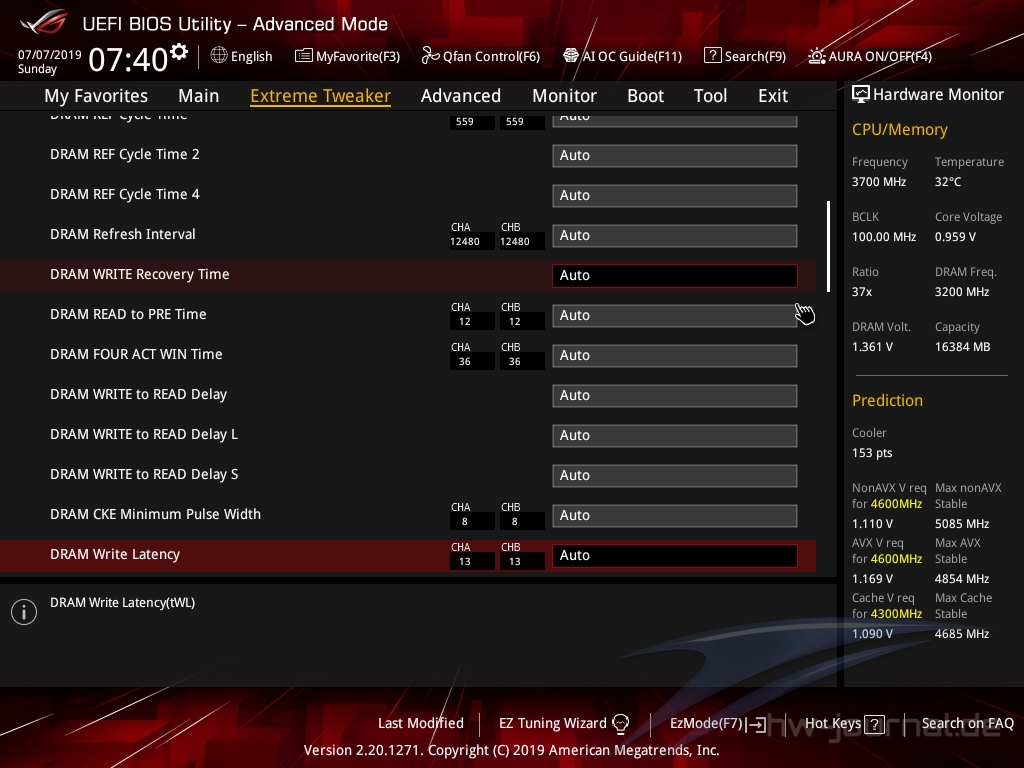Click the EZ Tuning Wizard bulb icon
This screenshot has height=768, width=1024.
pos(620,724)
